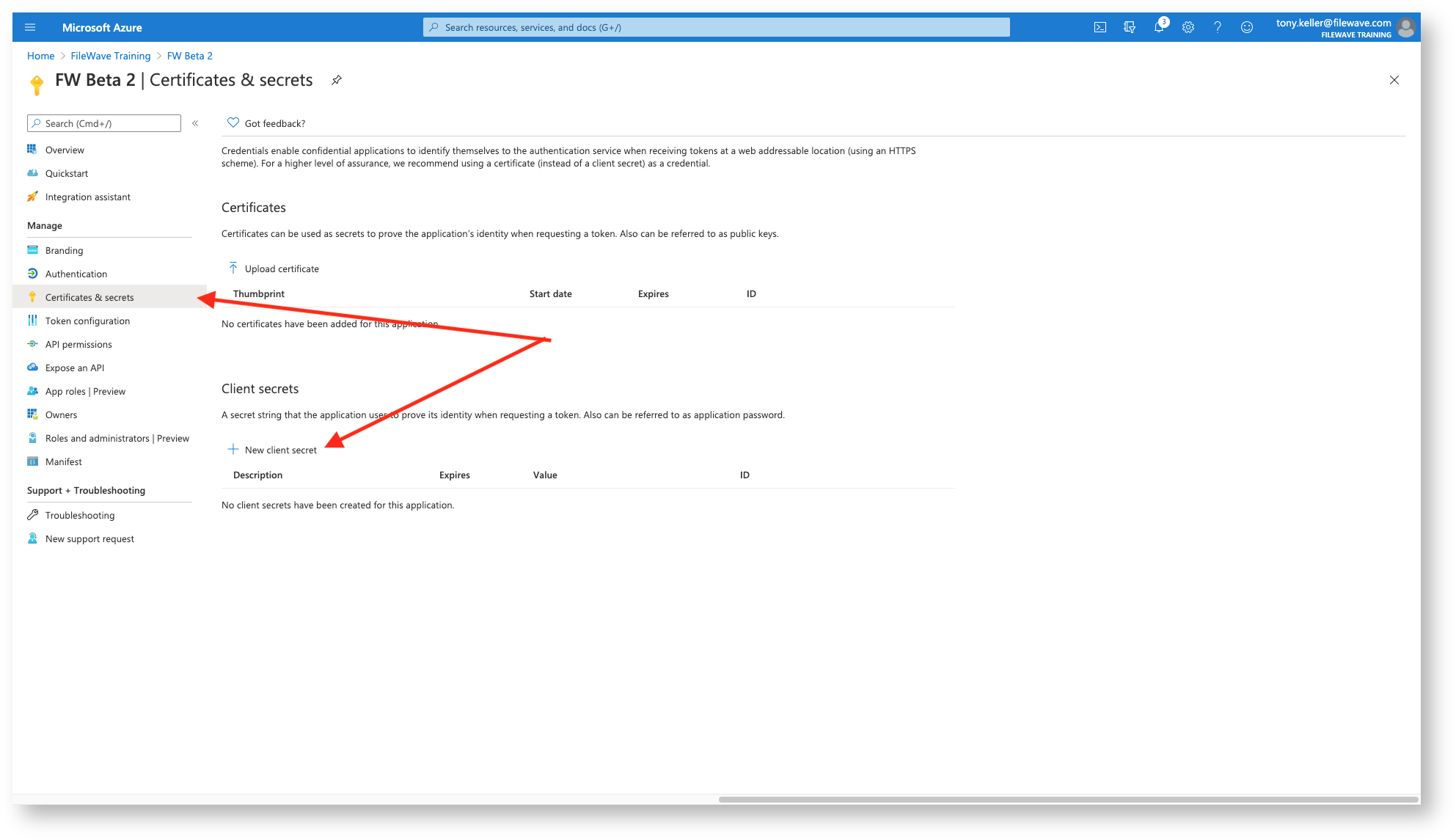The width and height of the screenshot is (1456, 840).
Task: Select Certificates & secrets menu item
Action: 109,297
